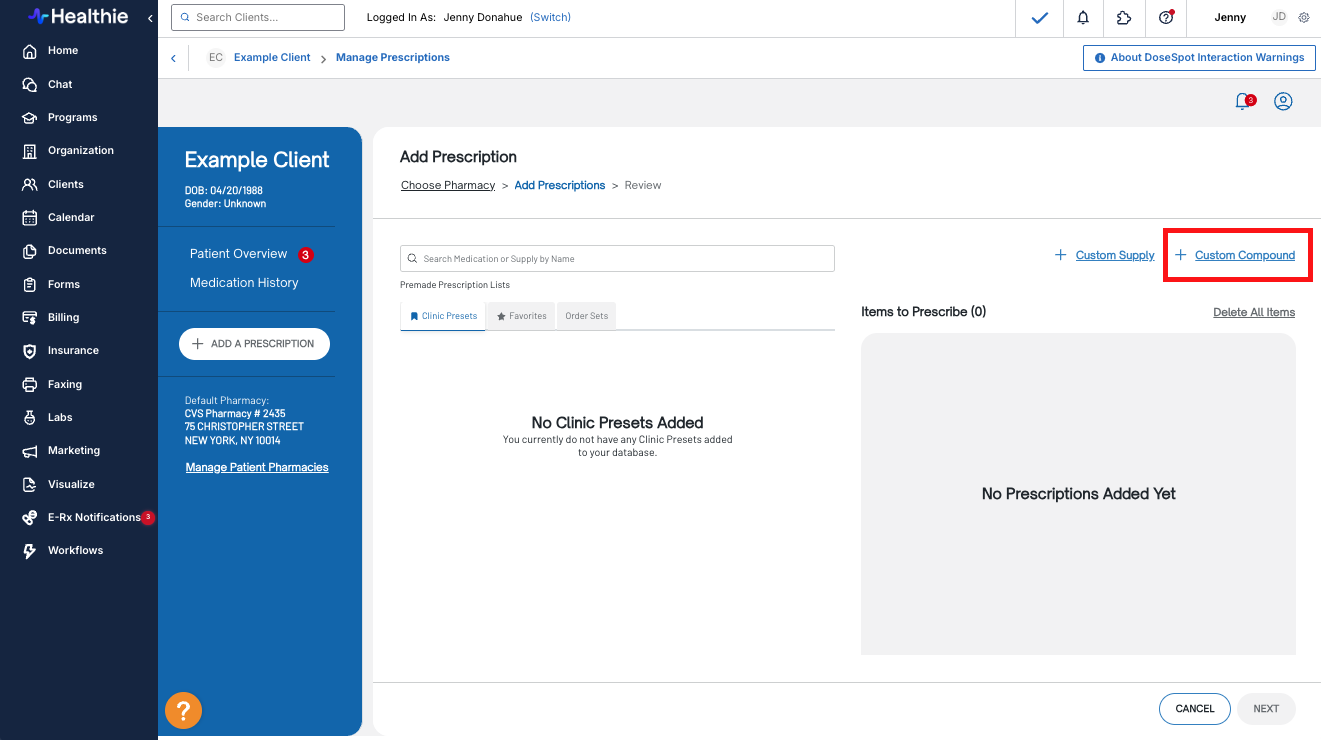1321x740 pixels.
Task: Open Programs in the sidebar
Action: [x=72, y=118]
